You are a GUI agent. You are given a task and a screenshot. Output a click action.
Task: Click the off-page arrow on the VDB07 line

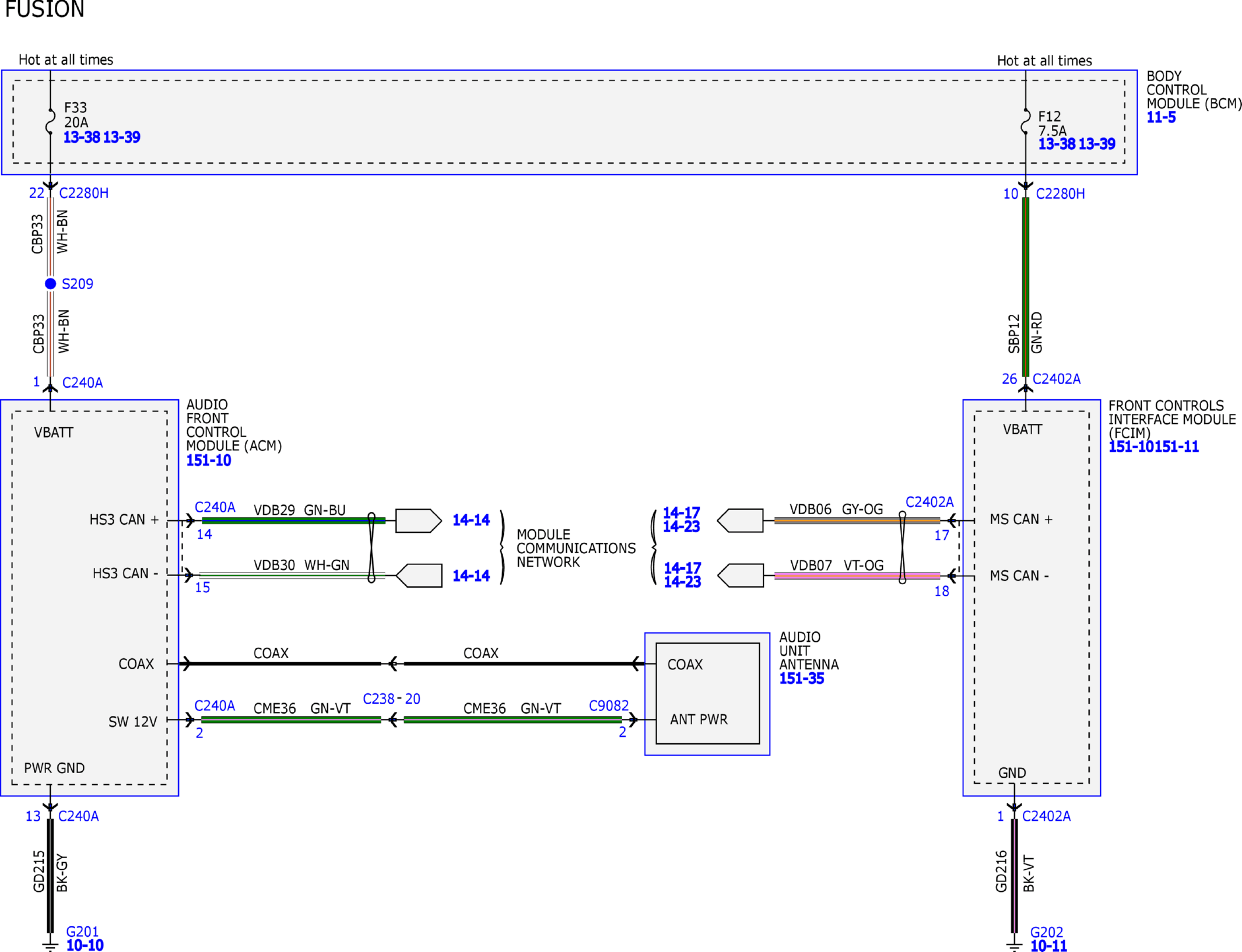pyautogui.click(x=741, y=575)
